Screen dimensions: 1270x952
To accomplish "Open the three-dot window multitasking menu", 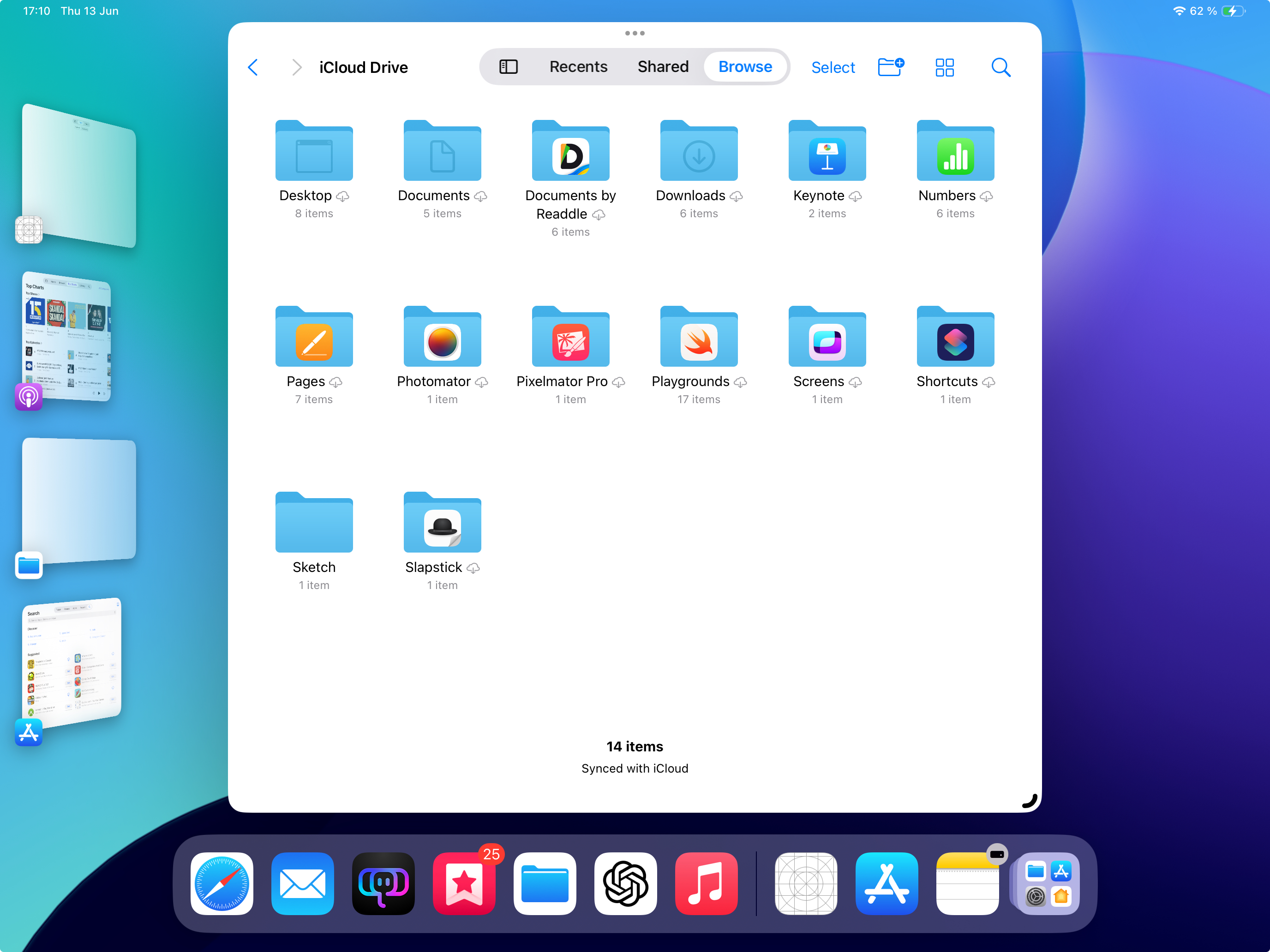I will pos(635,33).
